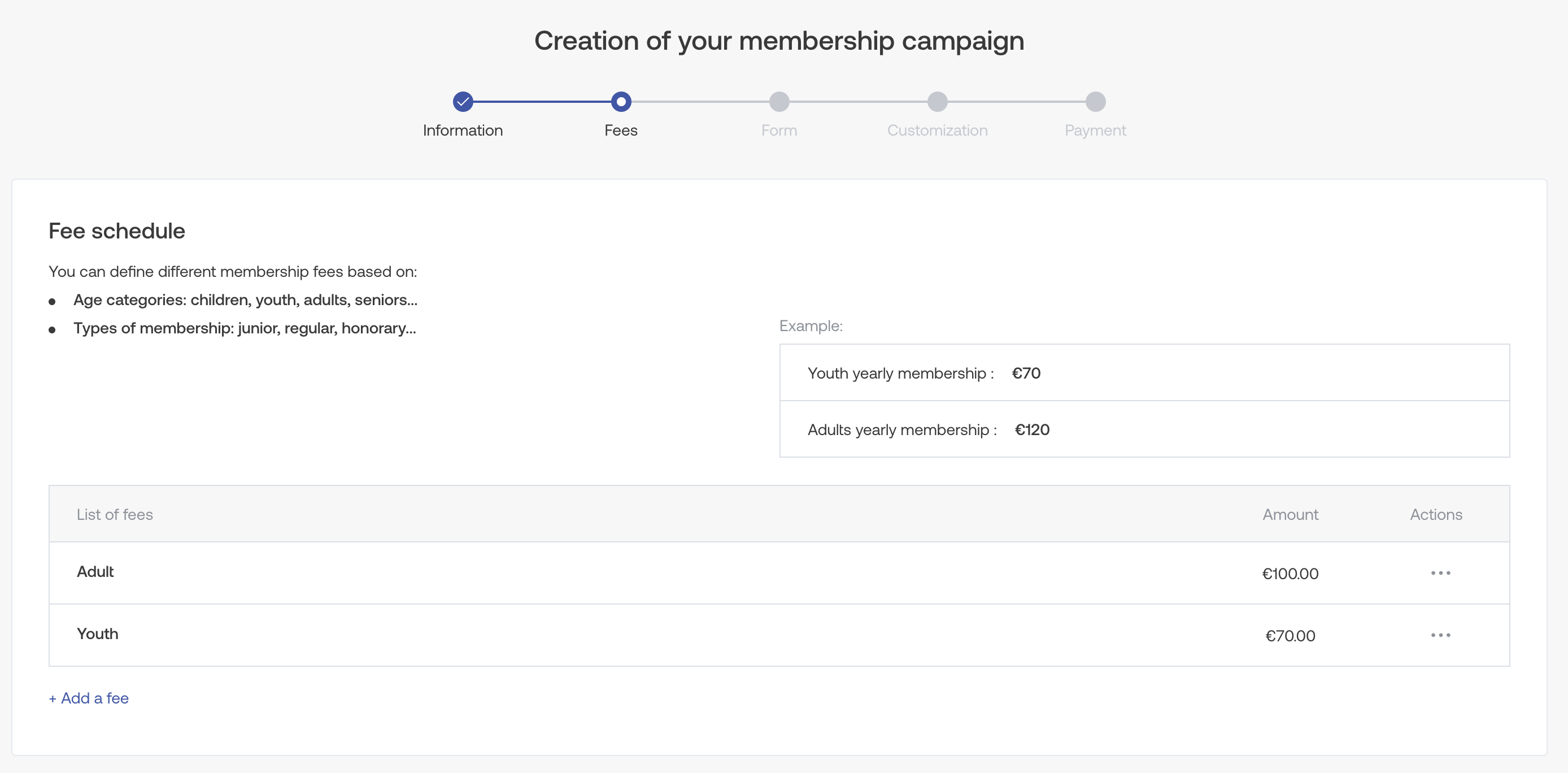The image size is (1568, 773).
Task: Click the Form step circle
Action: 779,102
